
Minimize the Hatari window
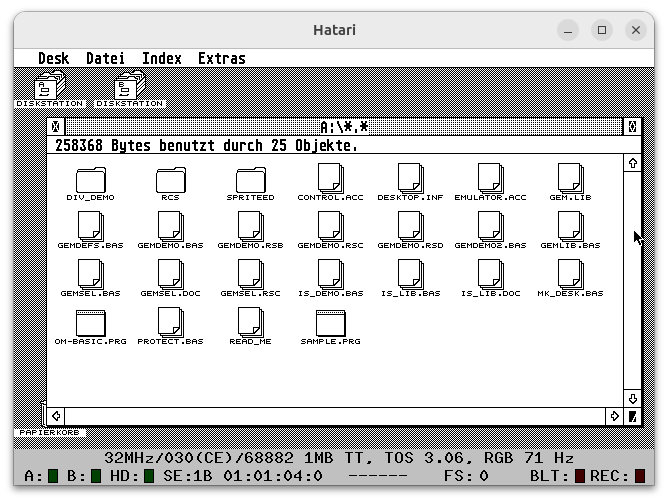tap(568, 30)
